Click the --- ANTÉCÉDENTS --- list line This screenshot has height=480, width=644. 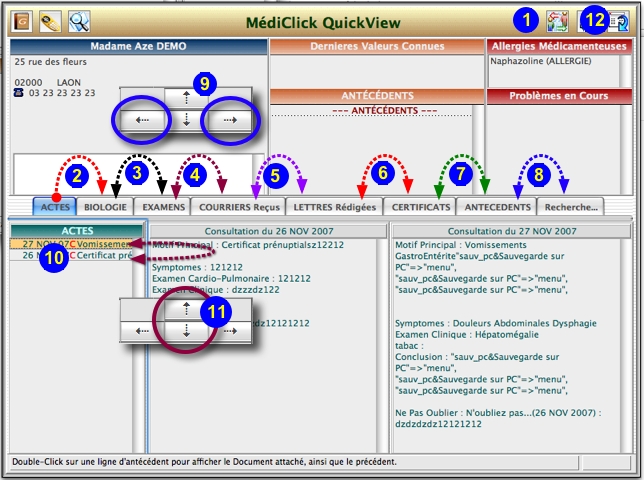click(384, 110)
